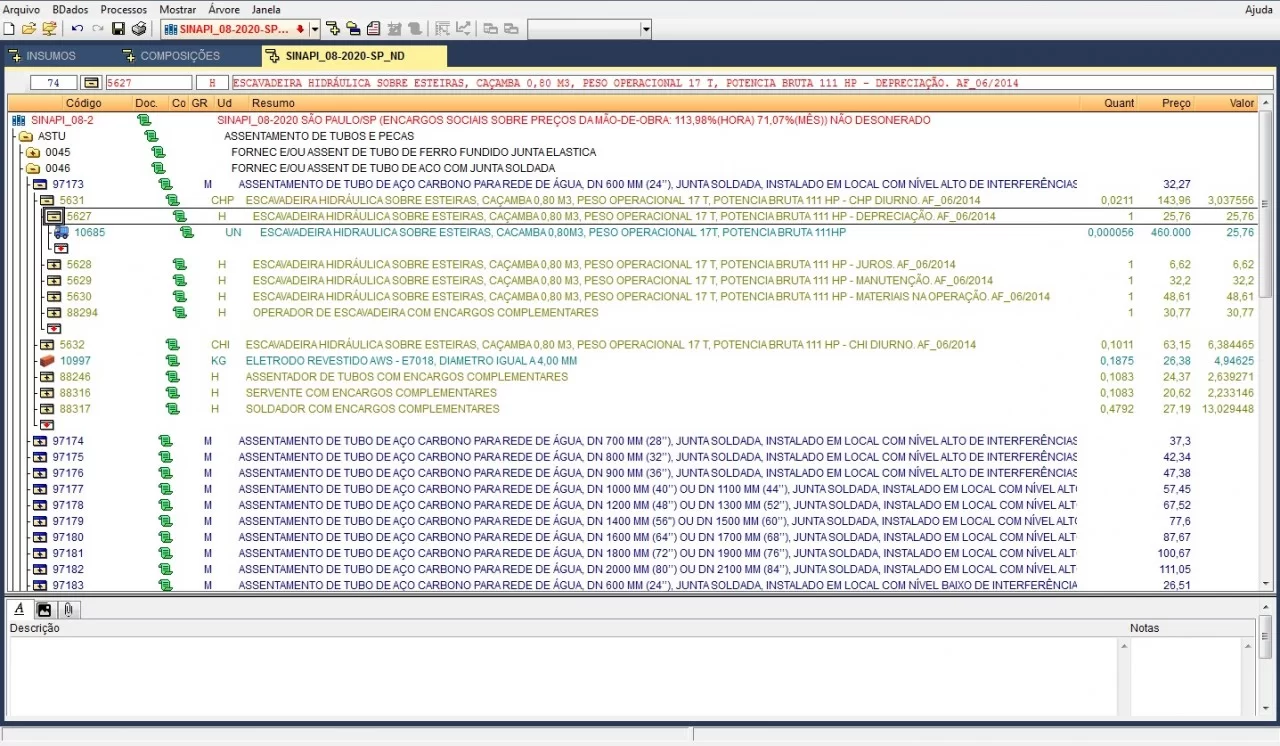Click the document icon for row 97173
The image size is (1280, 746).
click(x=165, y=184)
